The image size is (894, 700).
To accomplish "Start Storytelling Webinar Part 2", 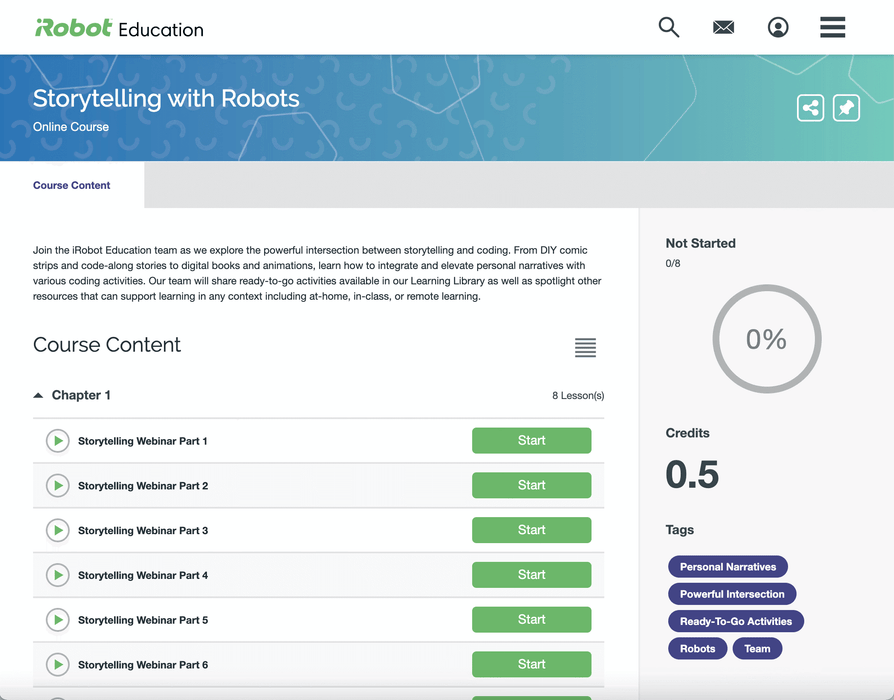I will (x=531, y=485).
